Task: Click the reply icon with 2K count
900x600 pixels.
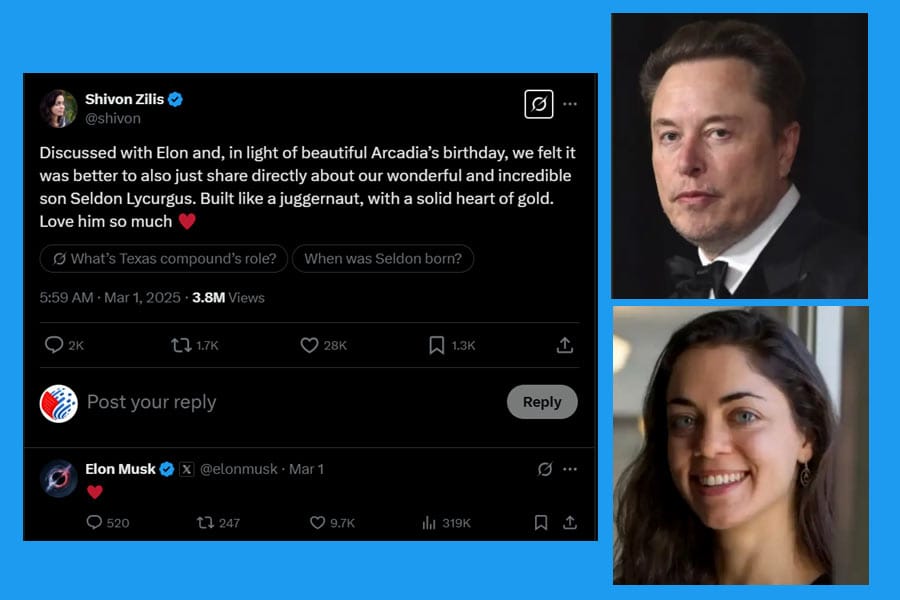Action: pos(54,345)
